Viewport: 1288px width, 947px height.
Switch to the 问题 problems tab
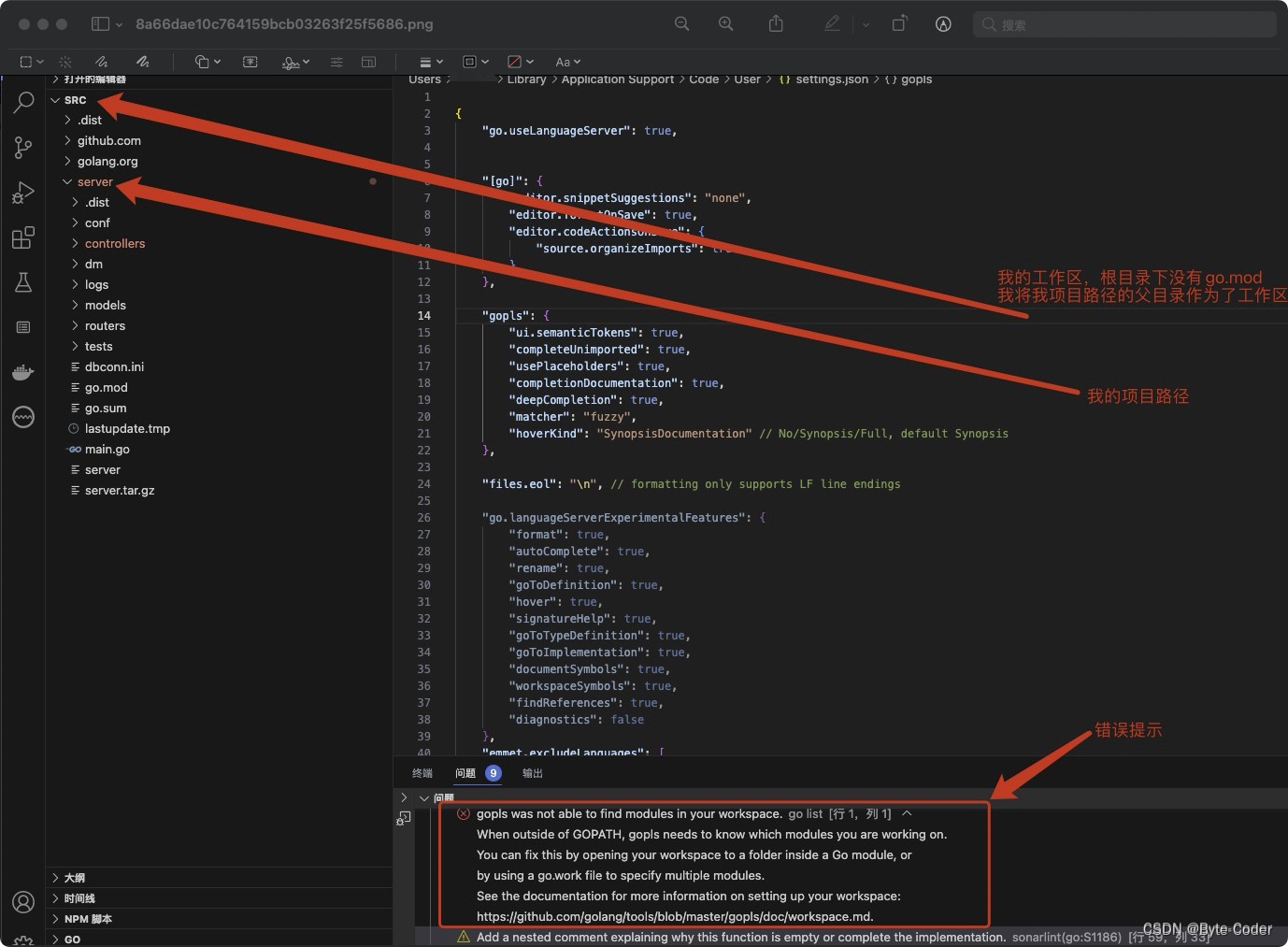[465, 773]
